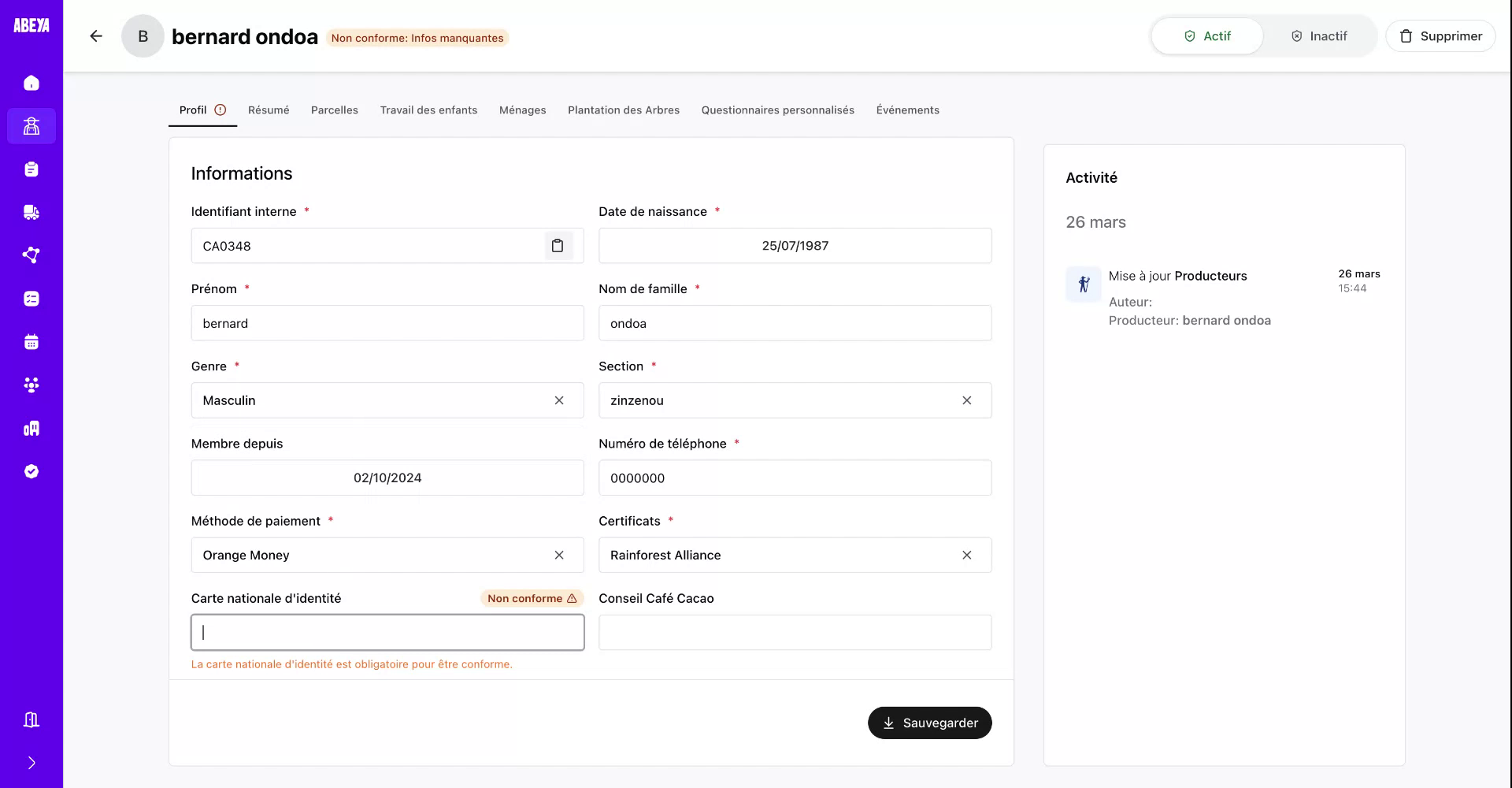Open the calendar icon in the sidebar
This screenshot has height=788, width=1512.
click(31, 341)
